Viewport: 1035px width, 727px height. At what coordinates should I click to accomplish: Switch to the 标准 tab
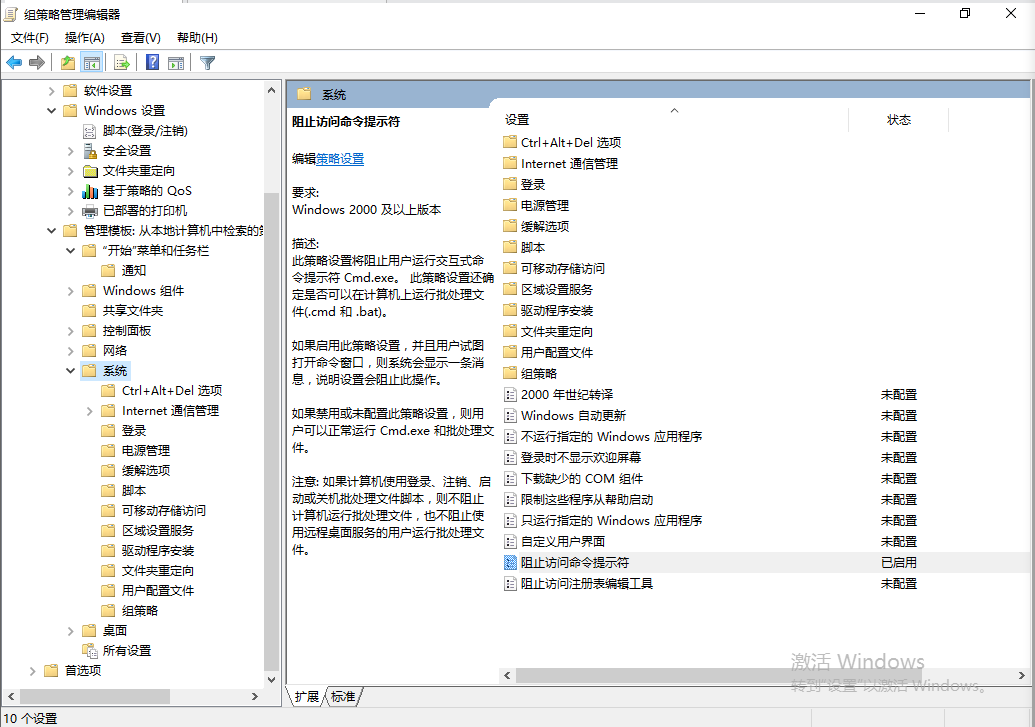(343, 697)
